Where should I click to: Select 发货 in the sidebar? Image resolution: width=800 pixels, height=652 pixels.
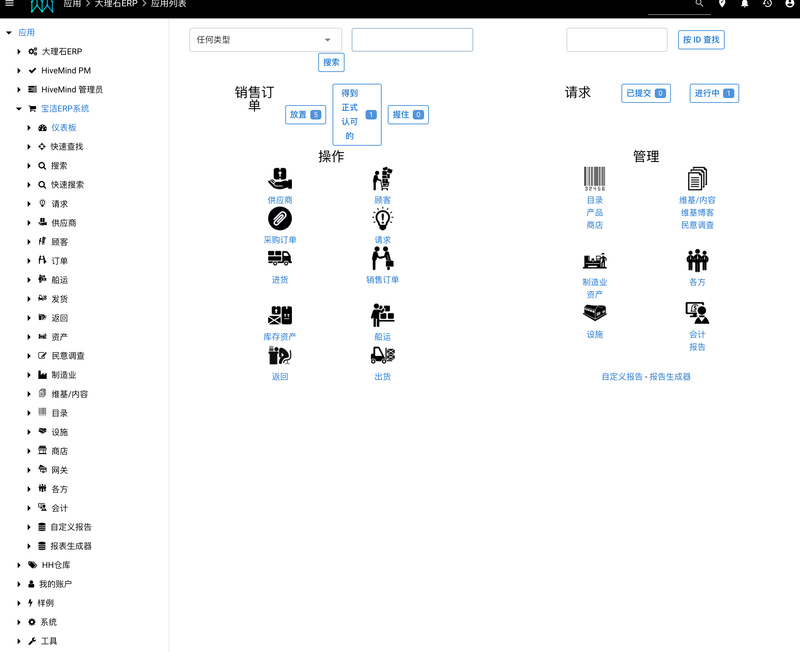60,299
